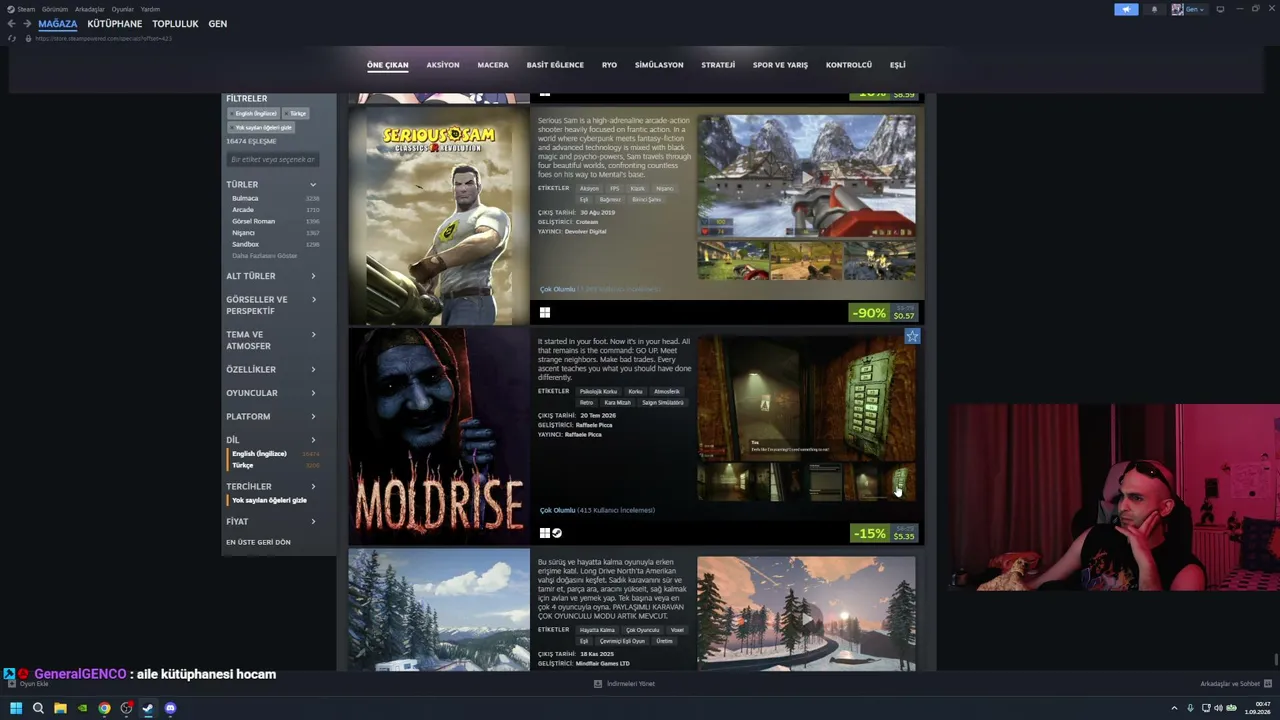
Task: Switch to Steam on the taskbar
Action: pos(148,708)
